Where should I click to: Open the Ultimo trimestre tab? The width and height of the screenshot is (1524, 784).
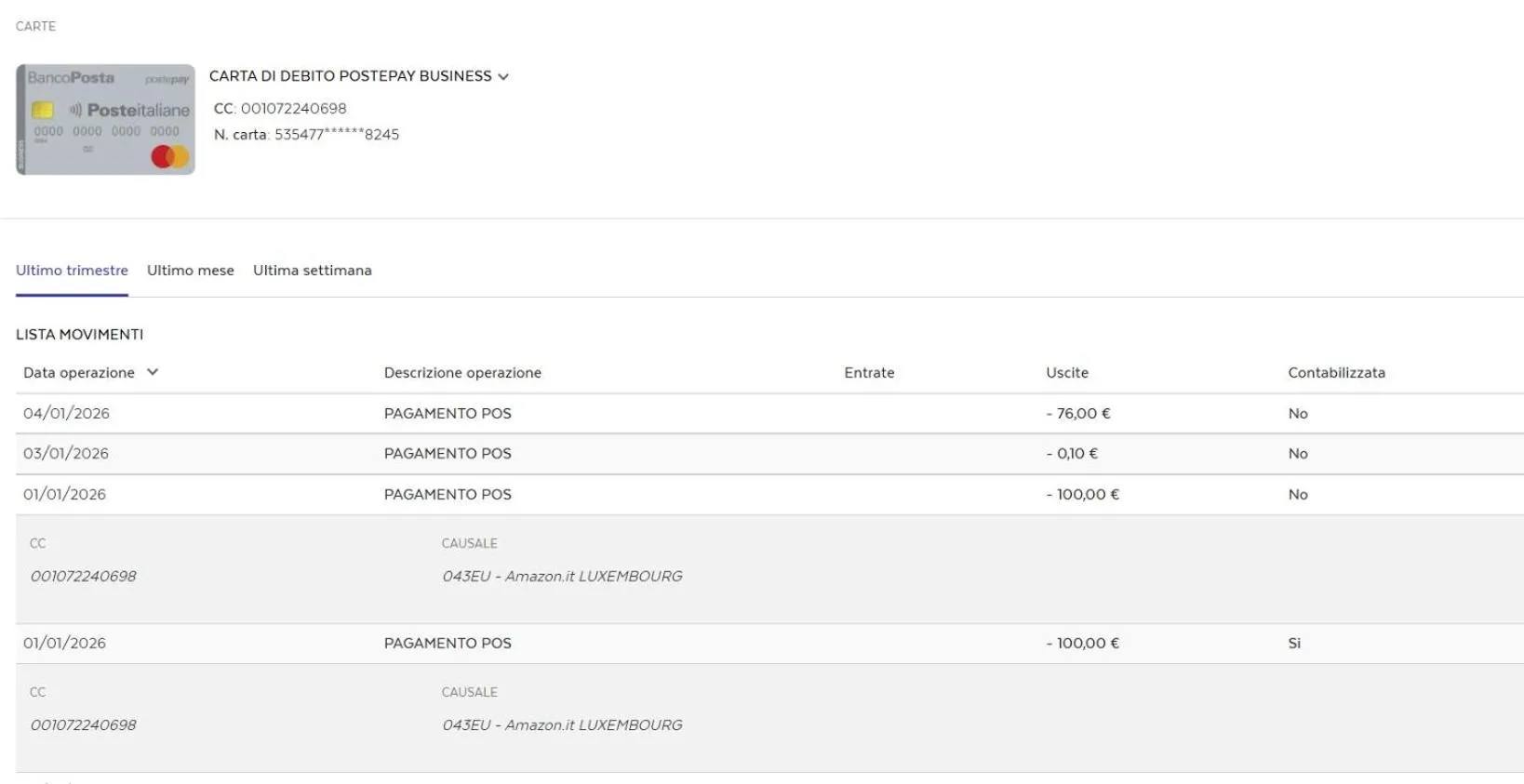coord(72,271)
